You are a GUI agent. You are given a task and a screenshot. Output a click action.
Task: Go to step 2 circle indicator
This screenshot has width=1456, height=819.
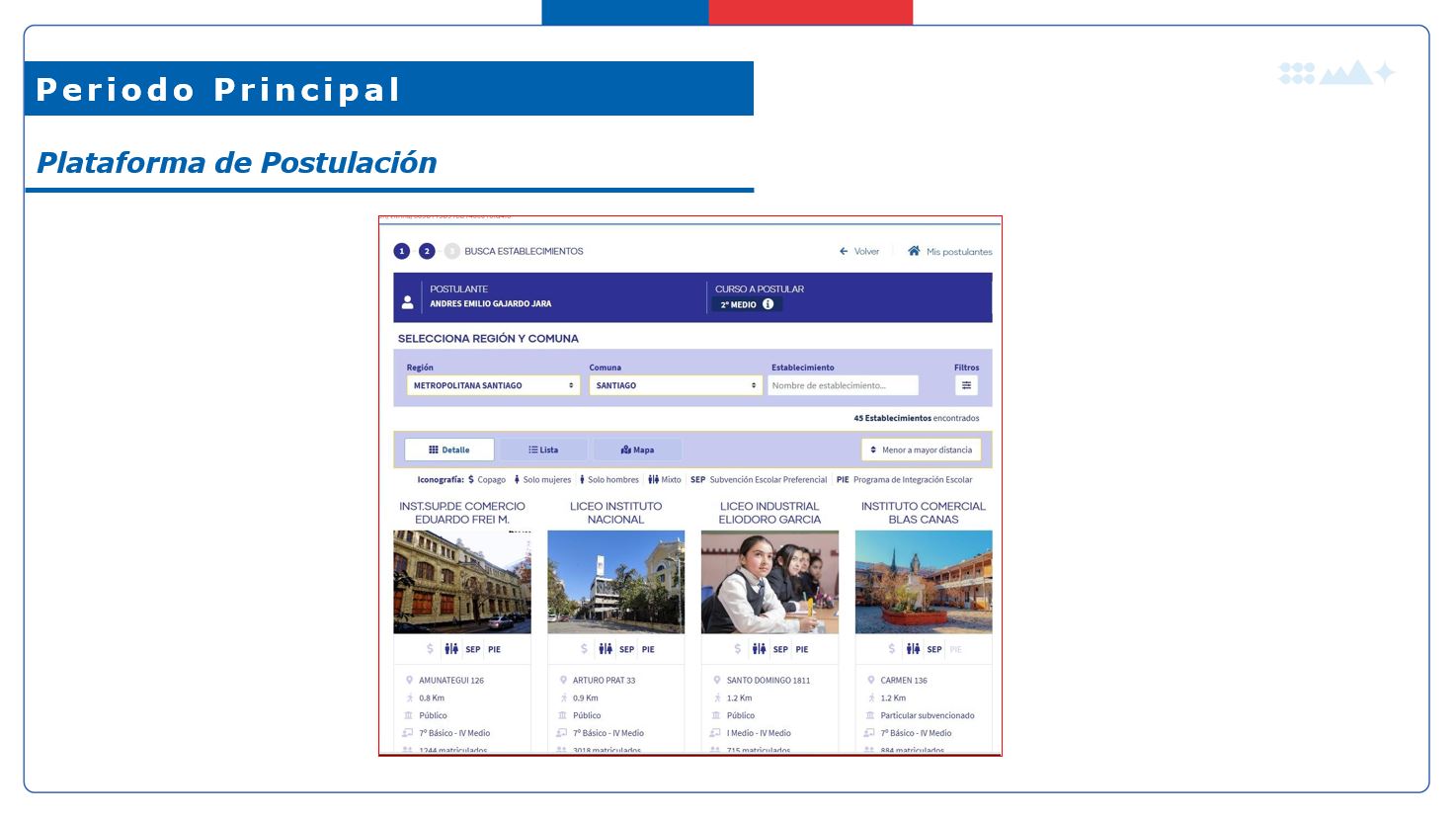coord(427,251)
